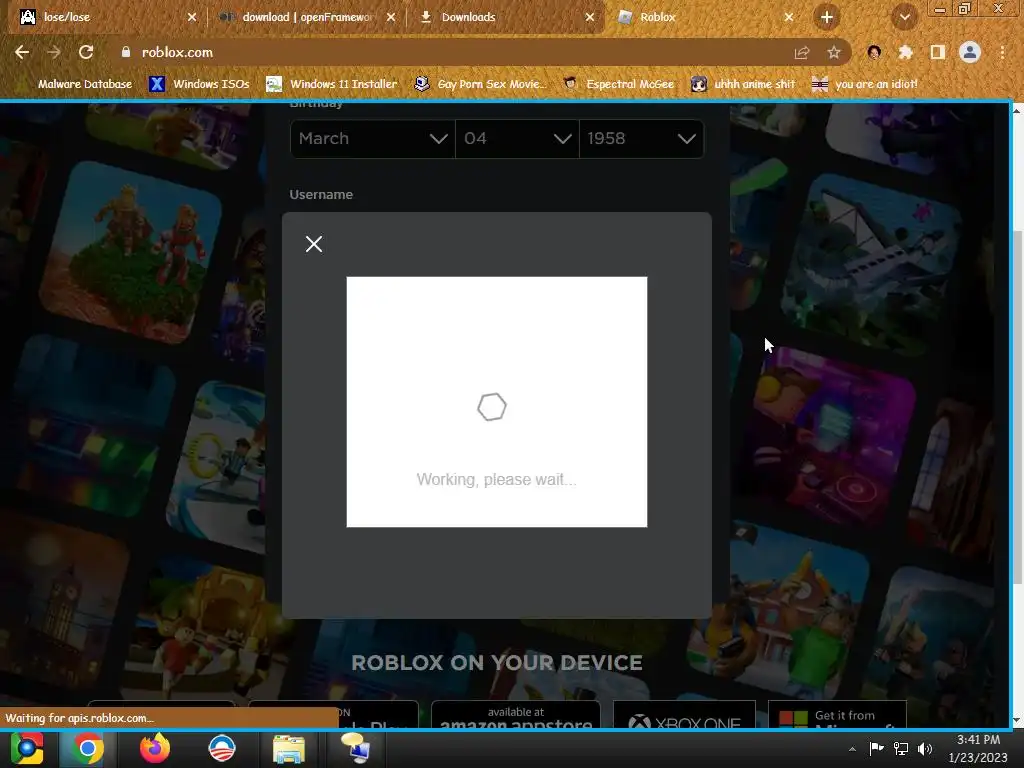Select the Roblox browser tab
This screenshot has height=768, width=1024.
tap(704, 17)
